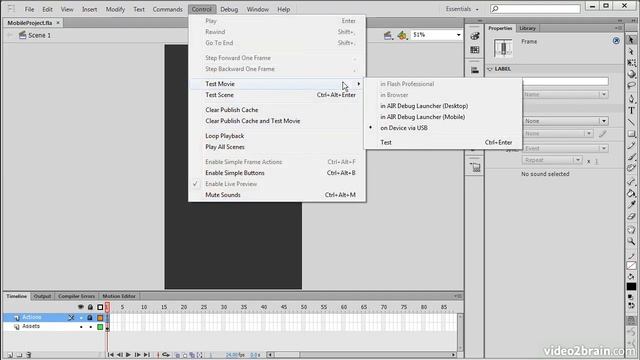Select the Selection arrow tool
Viewport: 640px width, 360px height.
point(631,40)
